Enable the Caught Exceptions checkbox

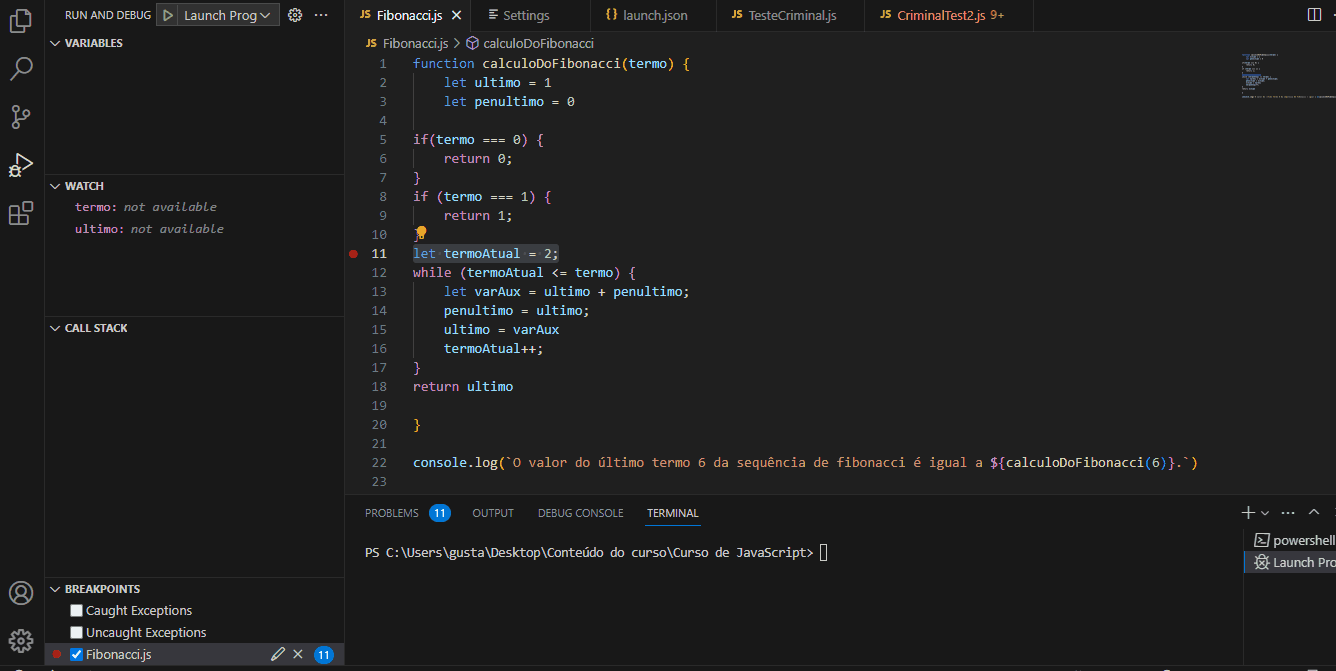pyautogui.click(x=76, y=610)
